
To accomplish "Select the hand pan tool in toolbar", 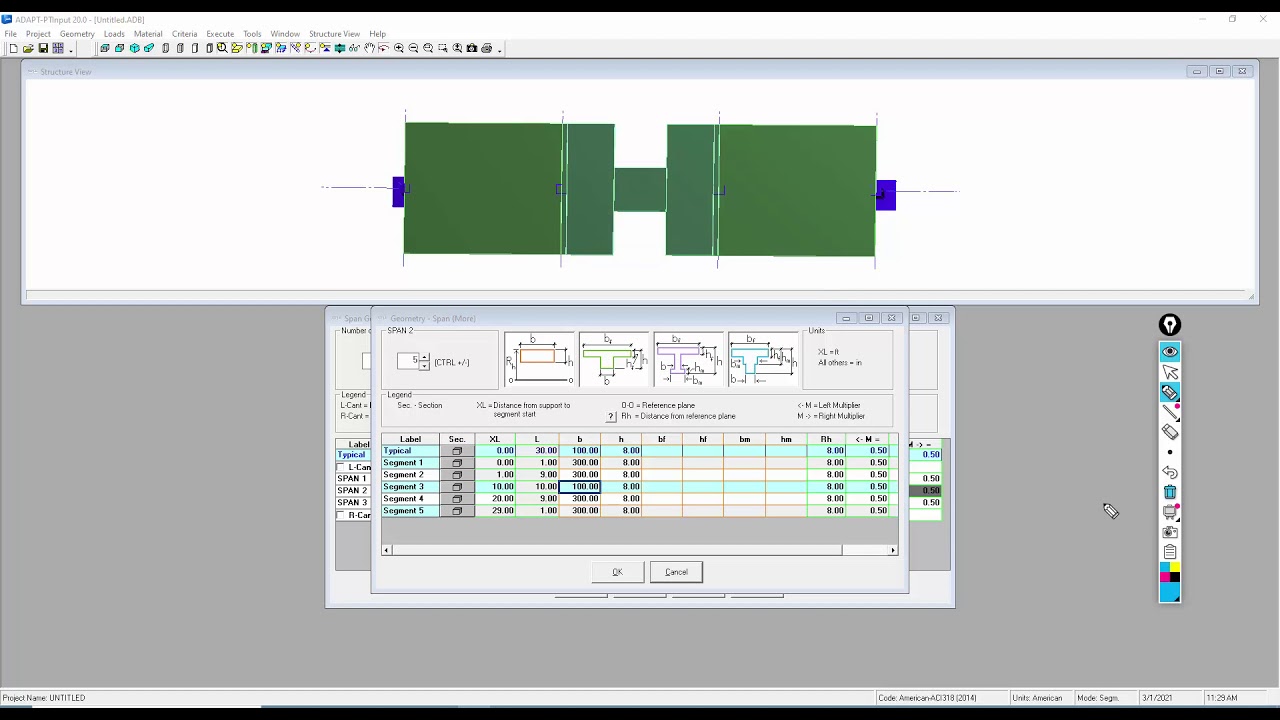I will [x=370, y=48].
